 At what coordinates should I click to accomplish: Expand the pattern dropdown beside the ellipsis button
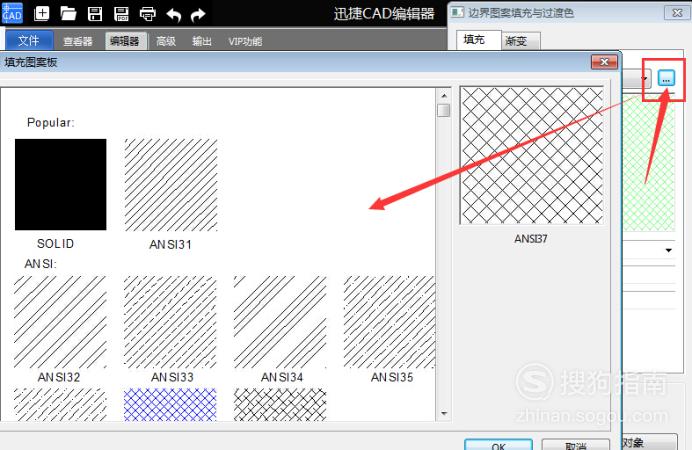[x=645, y=79]
